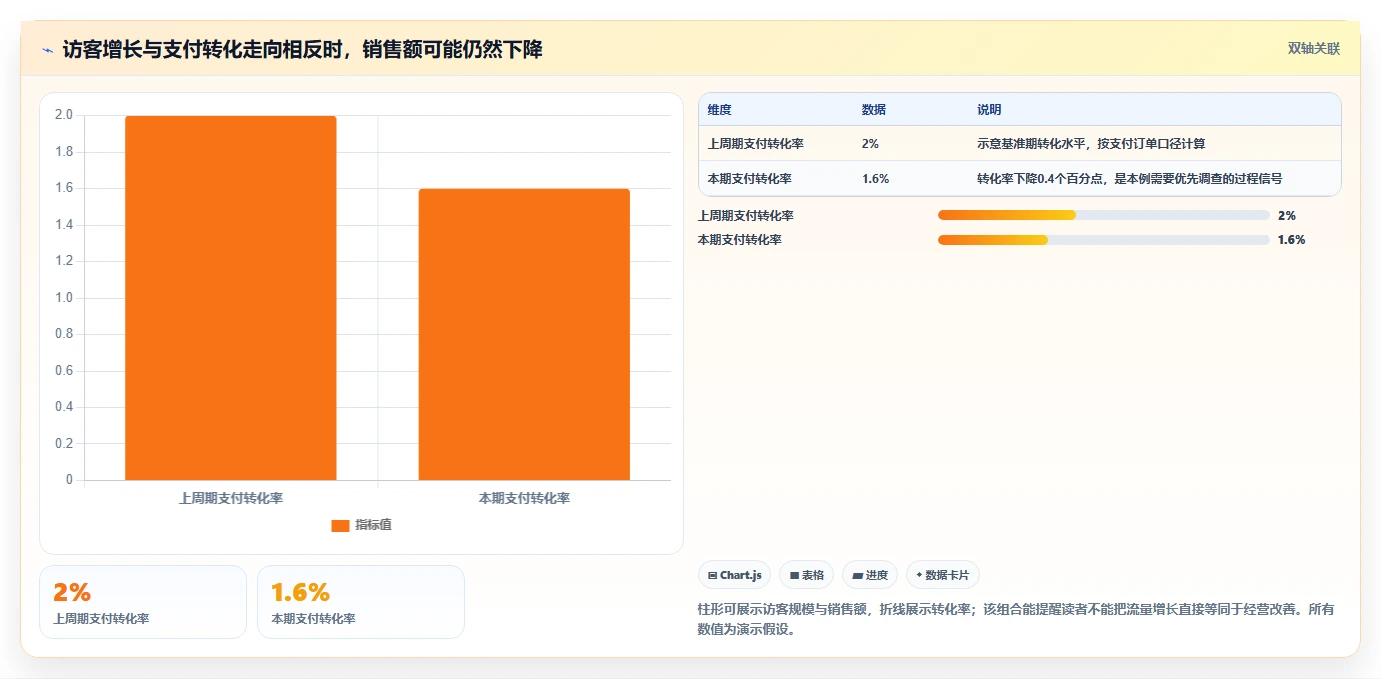Click the 1.6% label beside the progress bar

[1291, 239]
